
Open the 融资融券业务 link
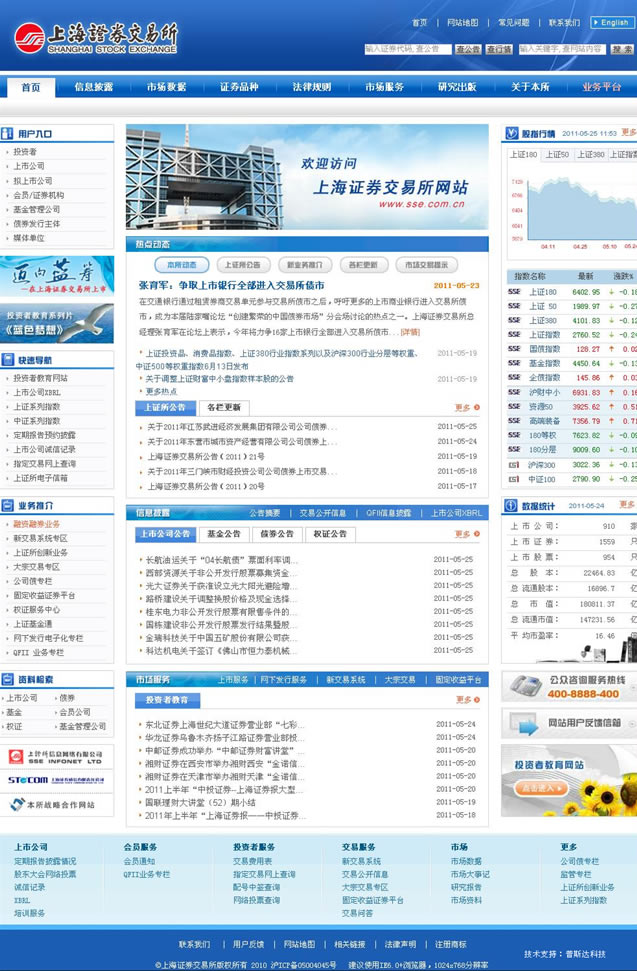click(37, 524)
